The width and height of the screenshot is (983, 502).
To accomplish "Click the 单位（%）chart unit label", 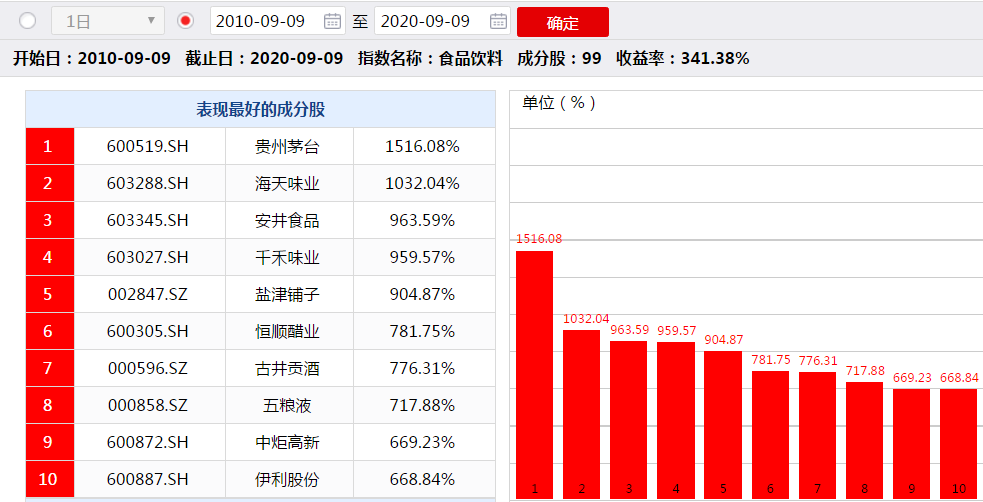I will (x=559, y=103).
